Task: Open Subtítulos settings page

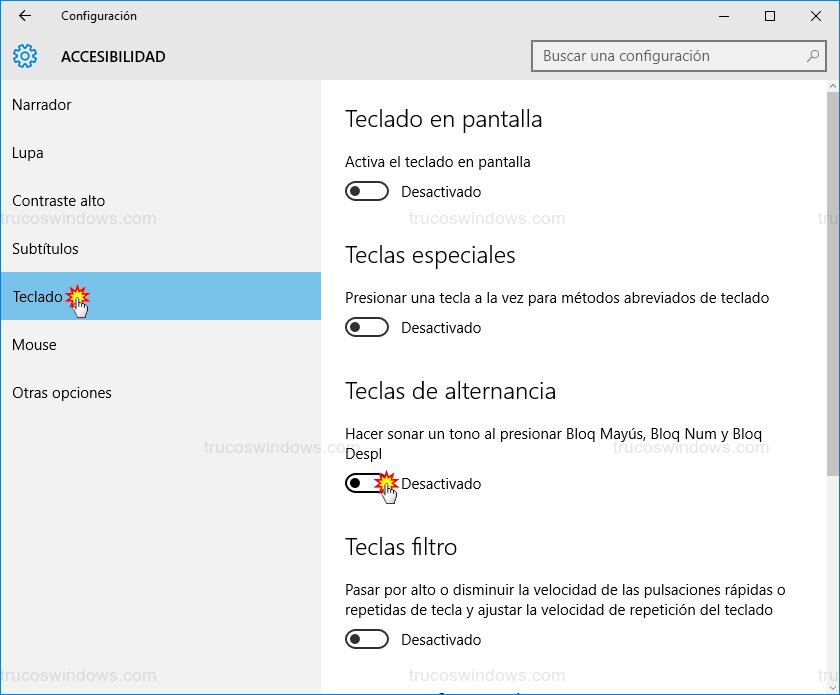Action: click(45, 249)
